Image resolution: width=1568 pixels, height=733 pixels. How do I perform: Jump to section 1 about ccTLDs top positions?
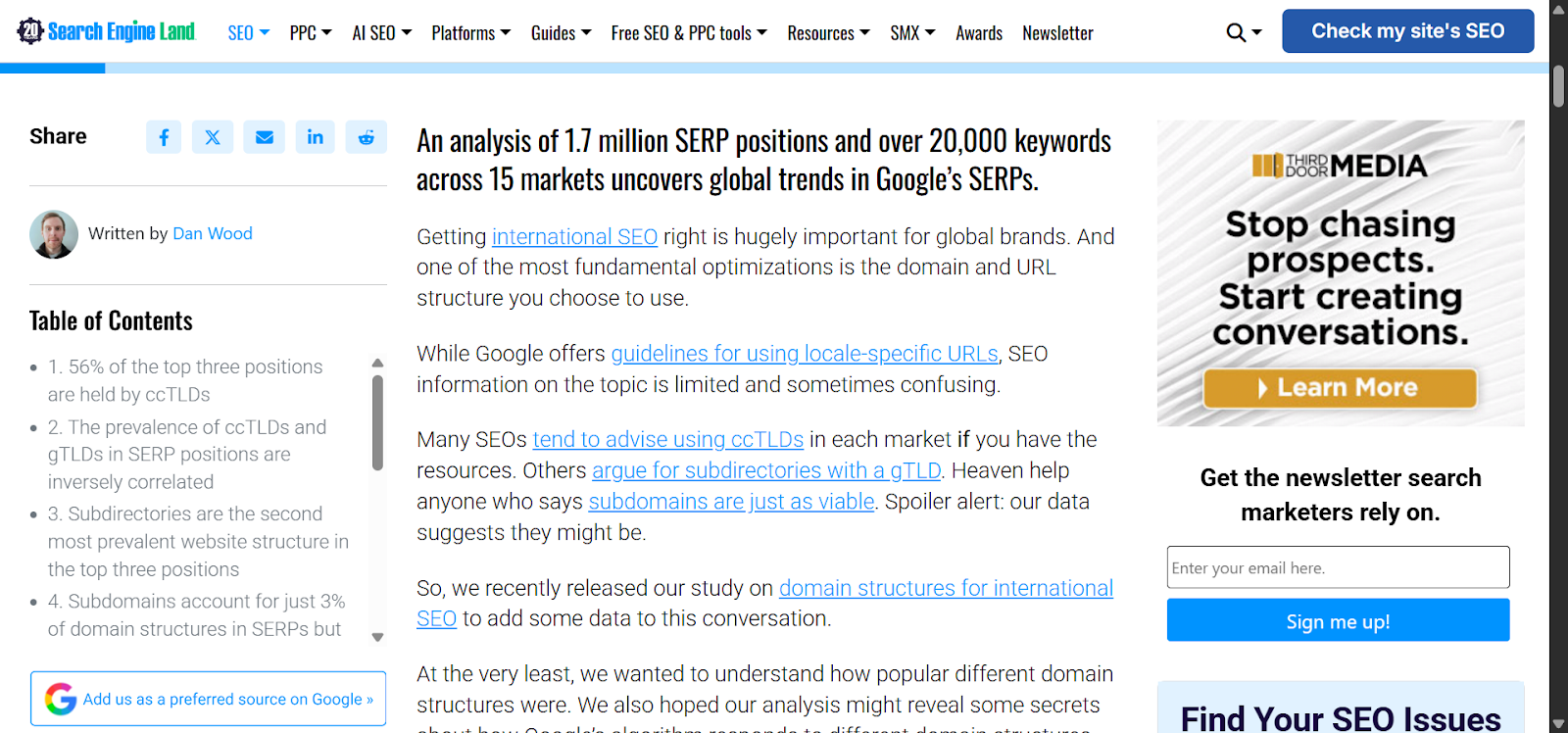pyautogui.click(x=185, y=380)
